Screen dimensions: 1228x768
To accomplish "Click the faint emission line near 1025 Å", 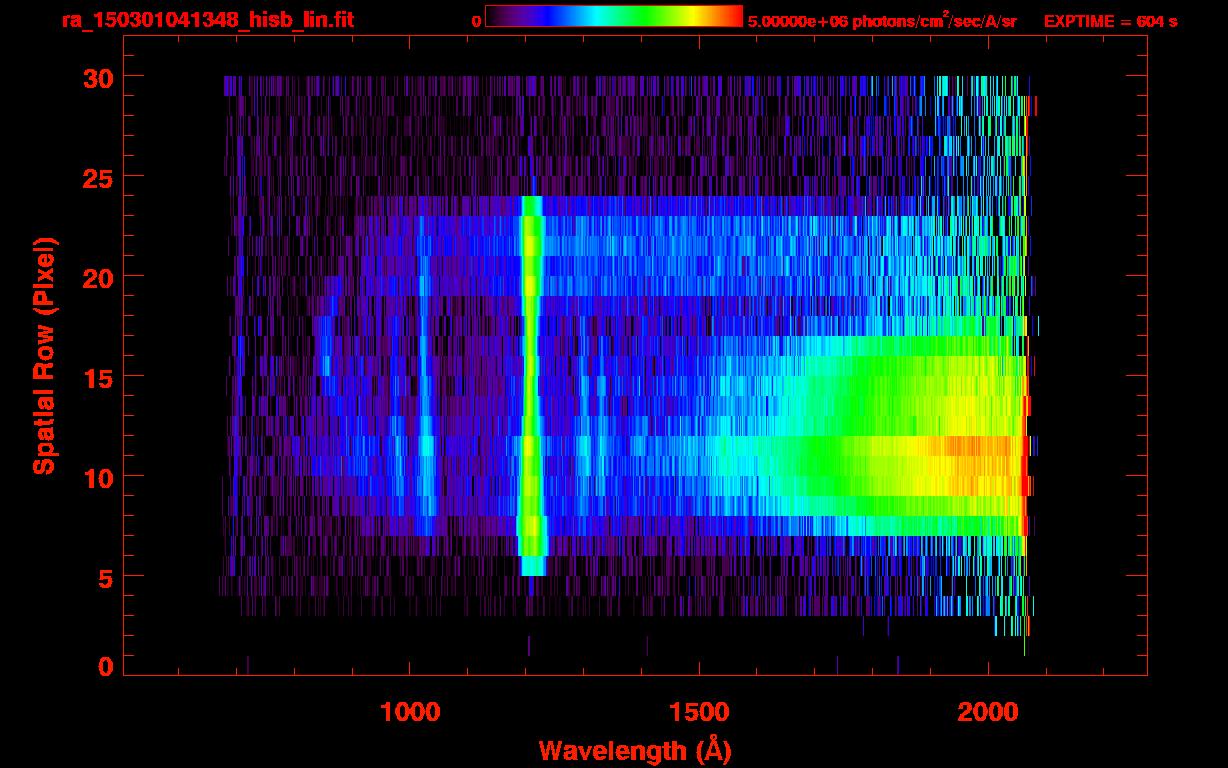I will [x=425, y=375].
